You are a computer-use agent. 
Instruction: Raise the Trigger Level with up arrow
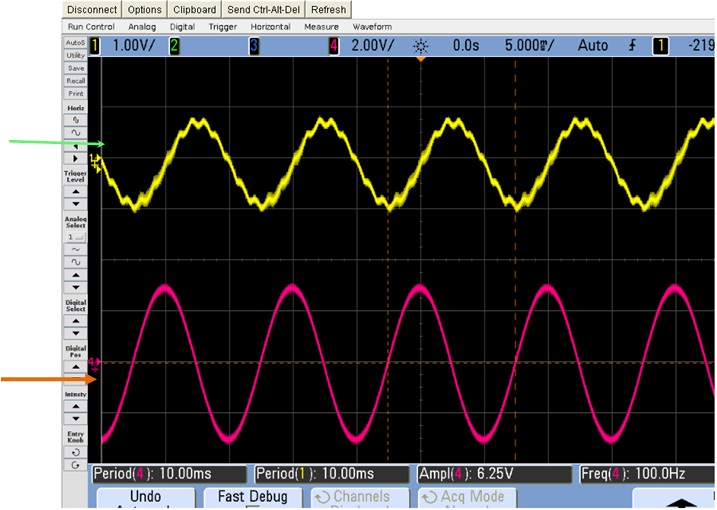point(75,191)
